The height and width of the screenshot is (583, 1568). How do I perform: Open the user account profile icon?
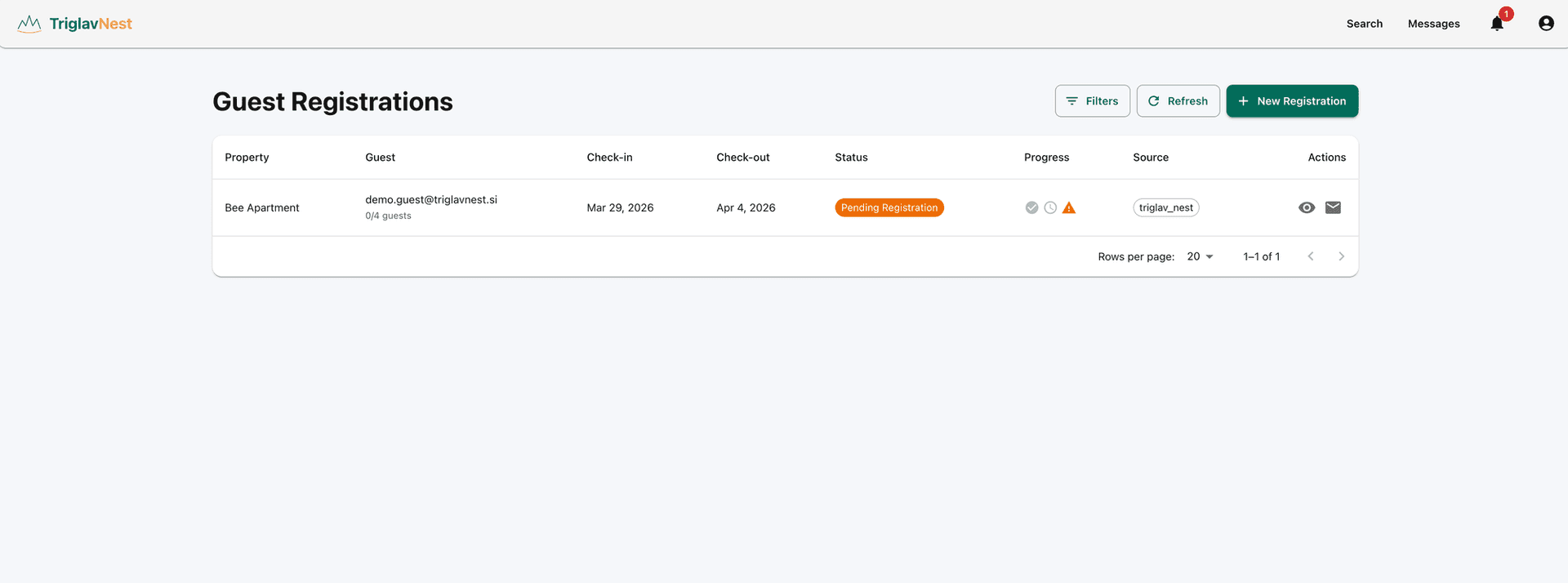click(x=1546, y=24)
